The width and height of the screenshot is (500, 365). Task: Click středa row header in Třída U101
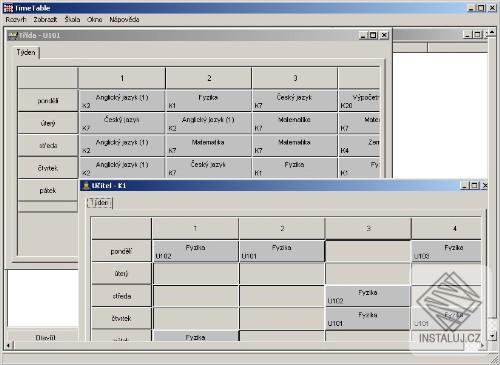(48, 145)
